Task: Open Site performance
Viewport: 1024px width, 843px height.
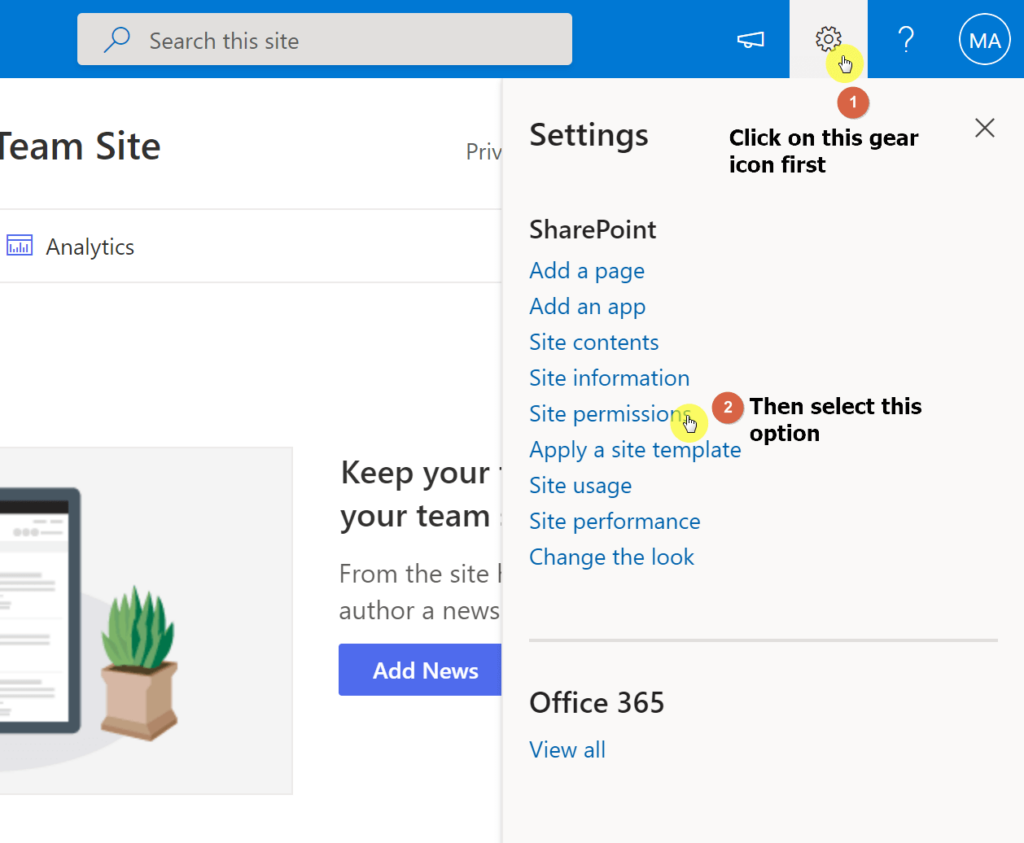Action: (x=615, y=522)
